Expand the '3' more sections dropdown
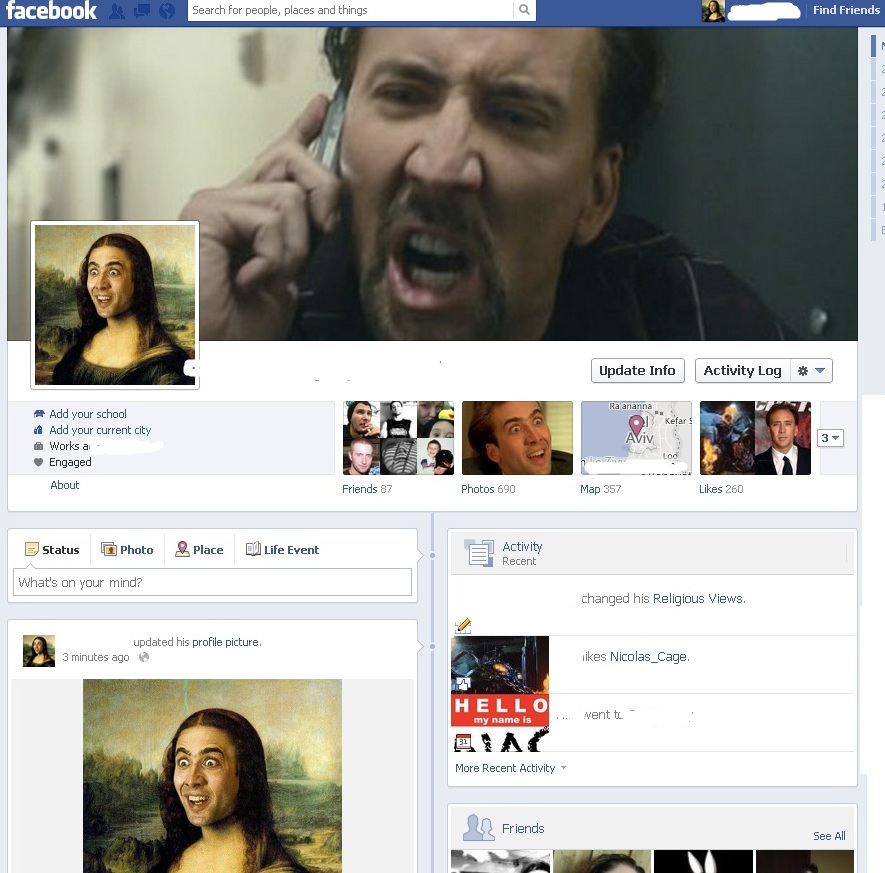The height and width of the screenshot is (873, 885). coord(830,438)
